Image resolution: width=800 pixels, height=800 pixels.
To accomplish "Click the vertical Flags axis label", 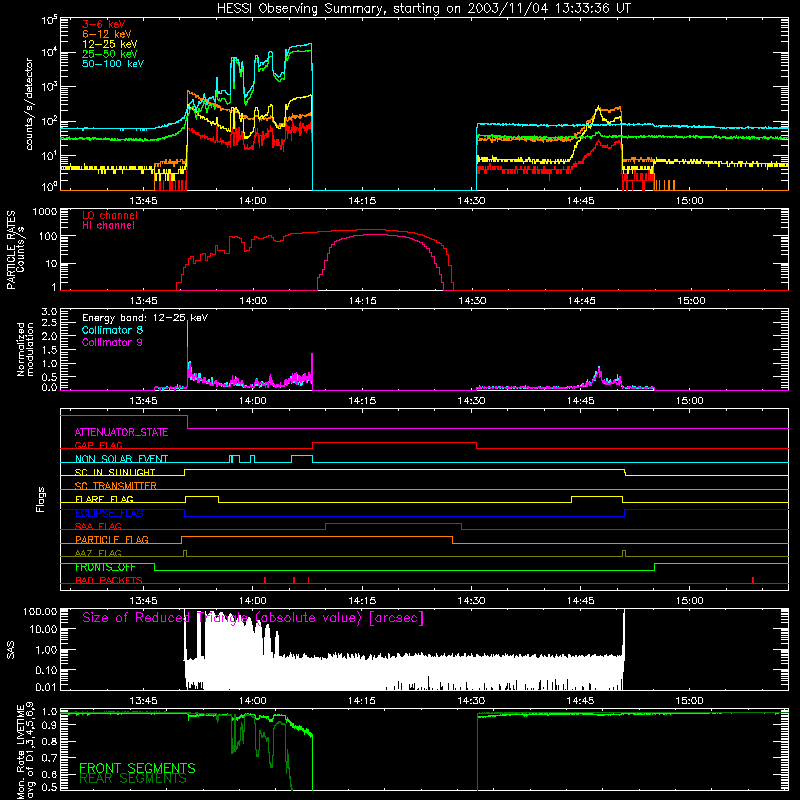I will coord(41,499).
